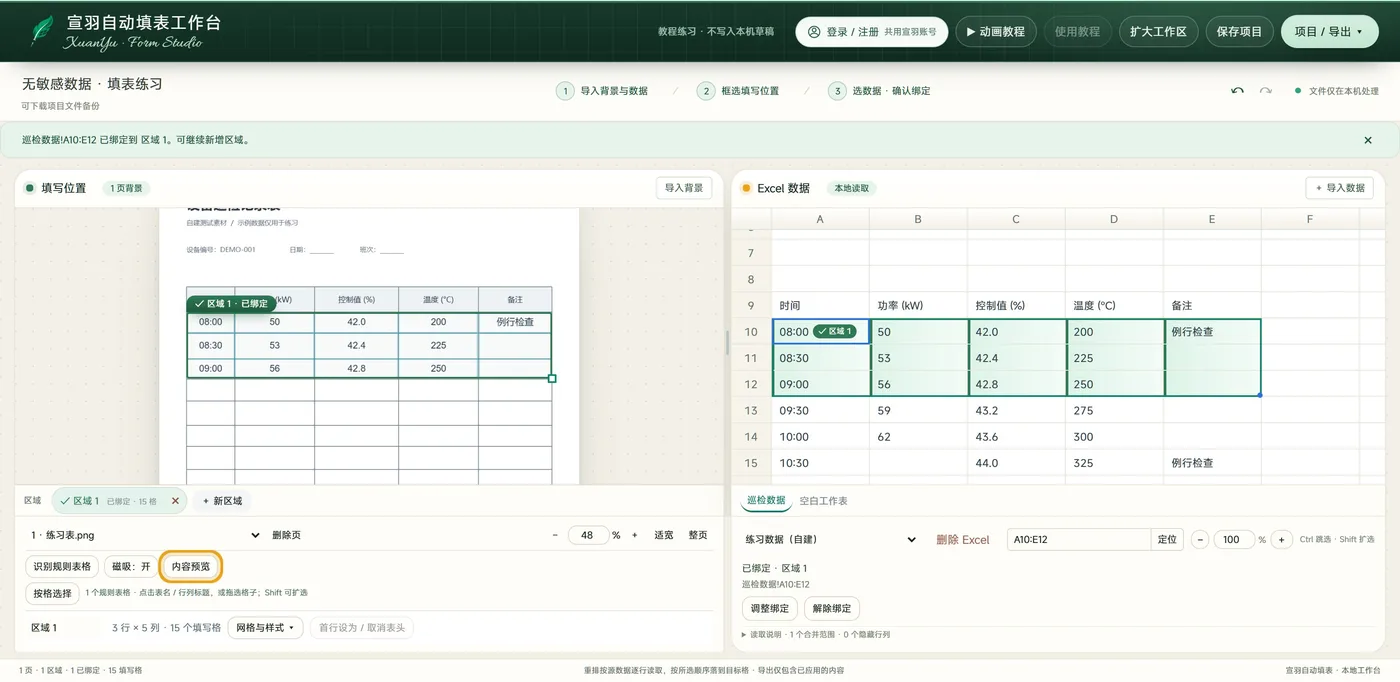
Task: Click Excel cell 325 in row 15
Action: [1114, 463]
